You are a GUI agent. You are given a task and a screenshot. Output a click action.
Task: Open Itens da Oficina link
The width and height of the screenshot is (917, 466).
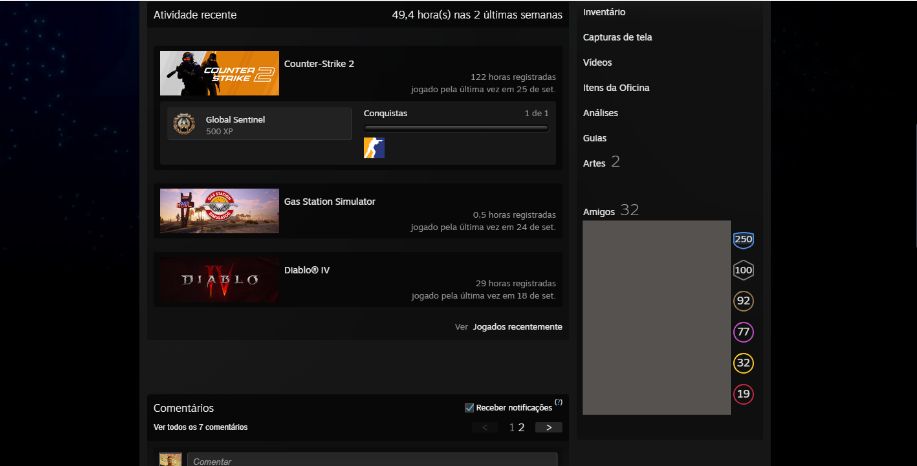[616, 87]
